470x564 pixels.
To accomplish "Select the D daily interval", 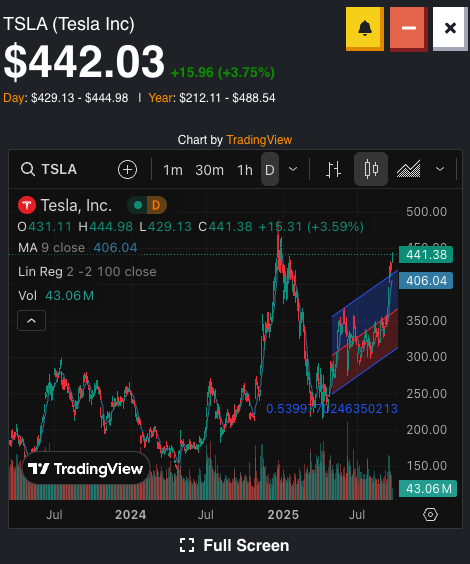I will coord(270,169).
